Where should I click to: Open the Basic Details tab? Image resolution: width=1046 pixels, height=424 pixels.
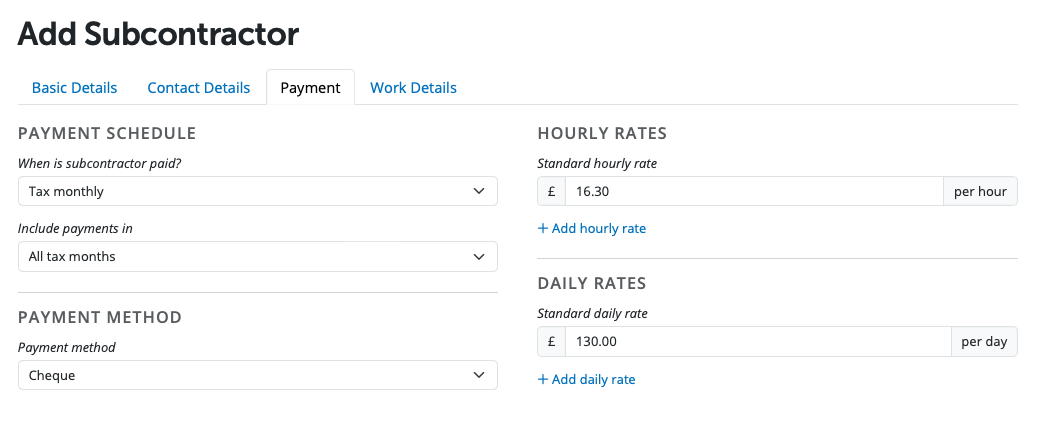coord(74,88)
